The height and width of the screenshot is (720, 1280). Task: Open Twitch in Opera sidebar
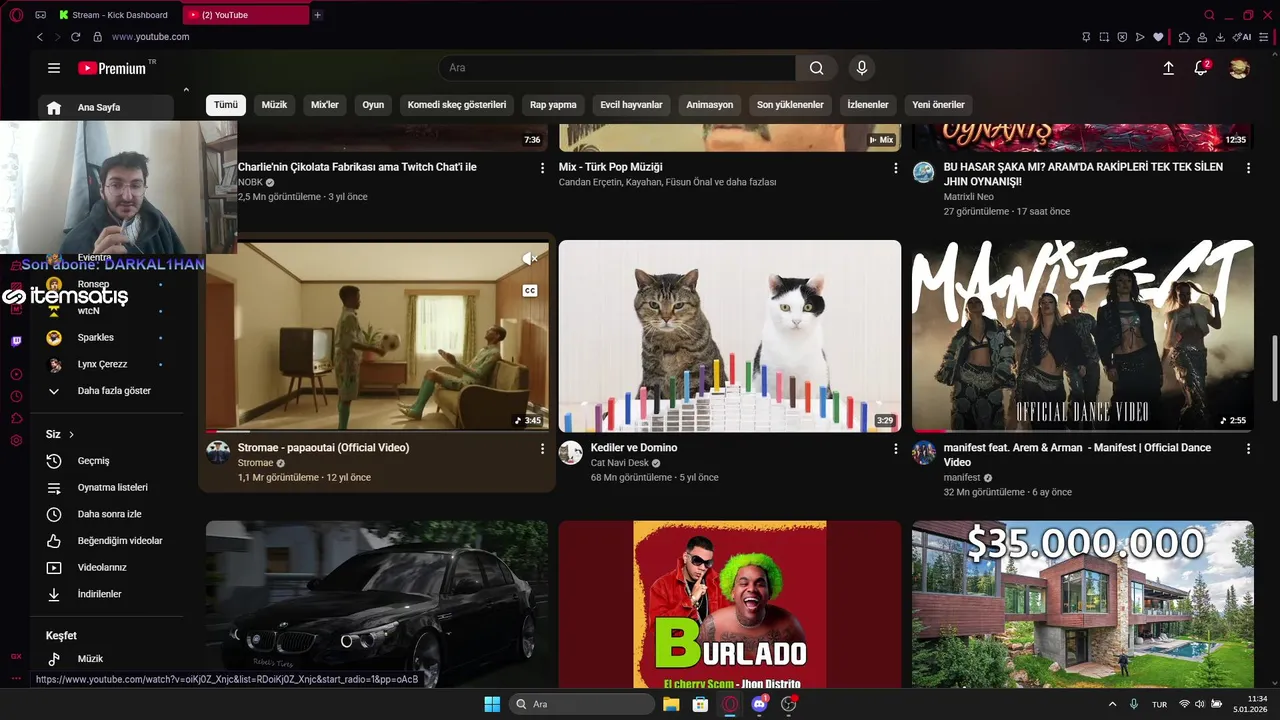point(16,341)
